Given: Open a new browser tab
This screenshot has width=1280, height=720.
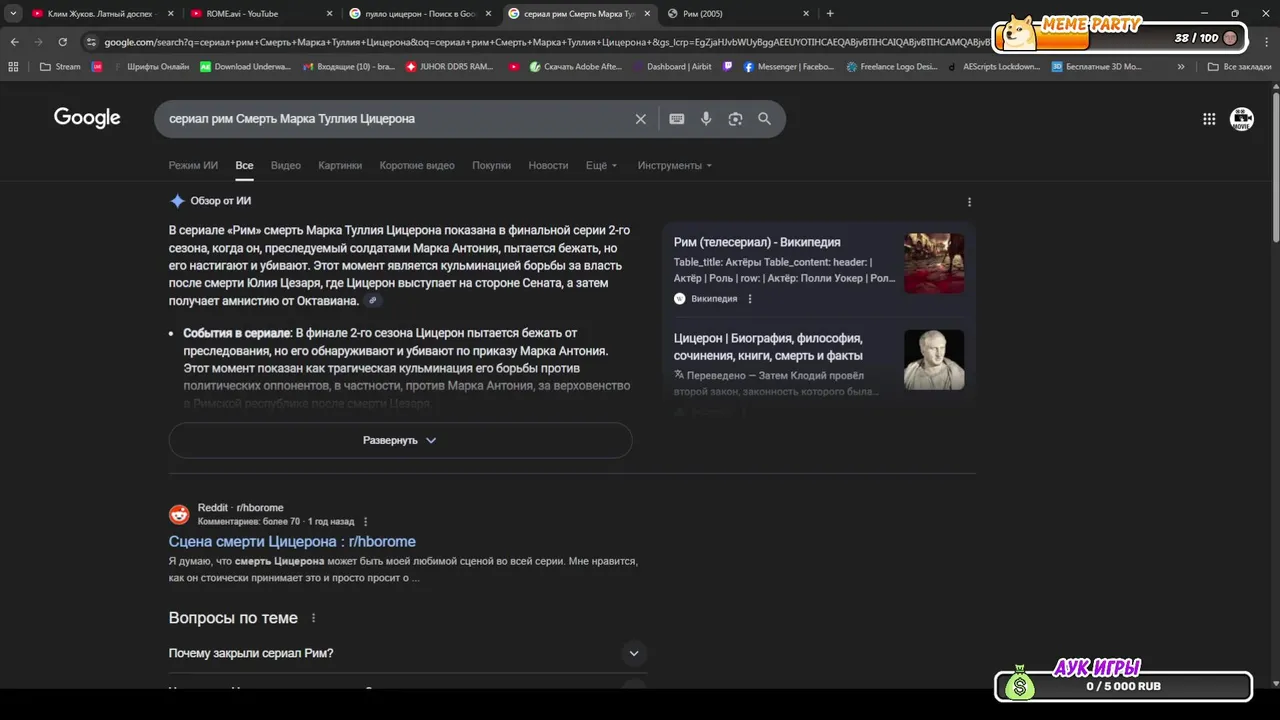Looking at the screenshot, I should pyautogui.click(x=830, y=14).
